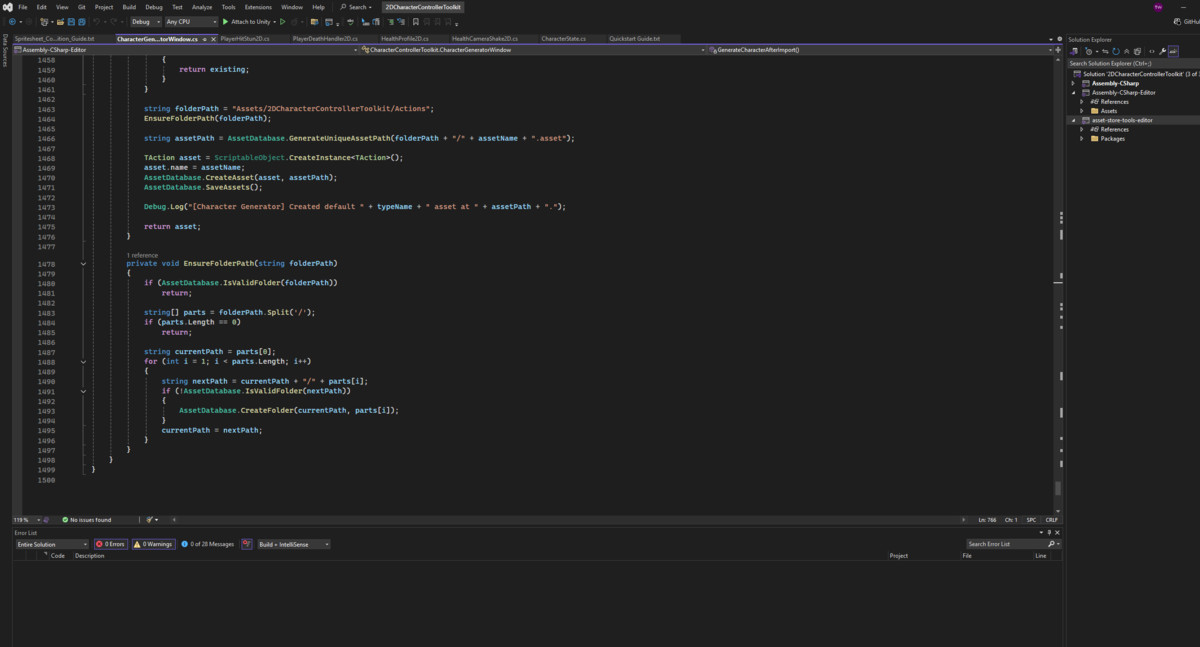Viewport: 1200px width, 647px height.
Task: Open the 119 % zoom level dropdown
Action: pyautogui.click(x=27, y=520)
